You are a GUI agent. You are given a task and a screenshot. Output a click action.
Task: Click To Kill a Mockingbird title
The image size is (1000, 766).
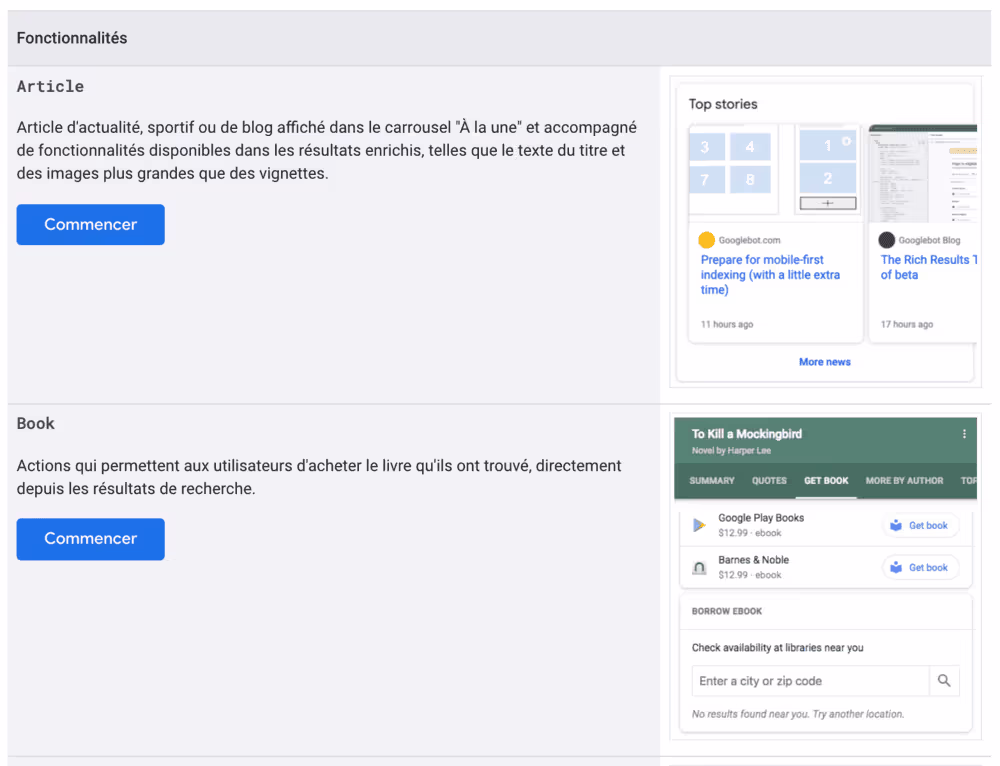tap(747, 434)
